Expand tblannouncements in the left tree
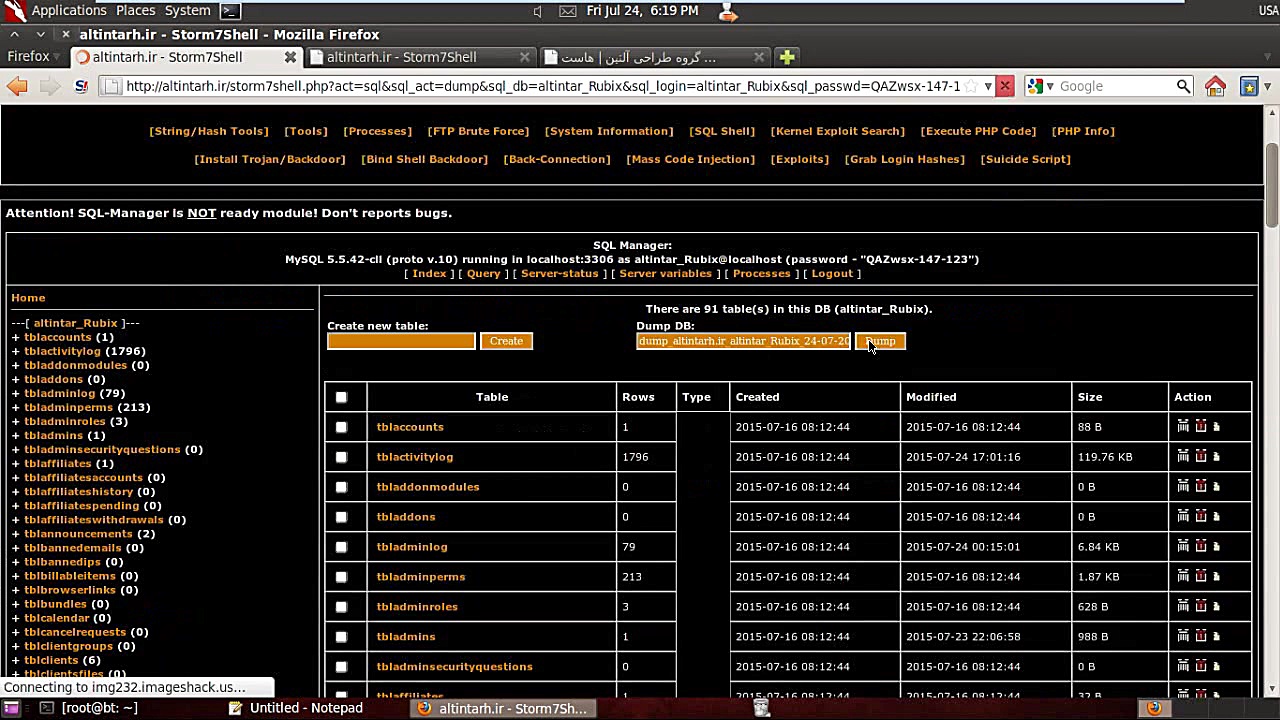The width and height of the screenshot is (1280, 720). pos(16,533)
